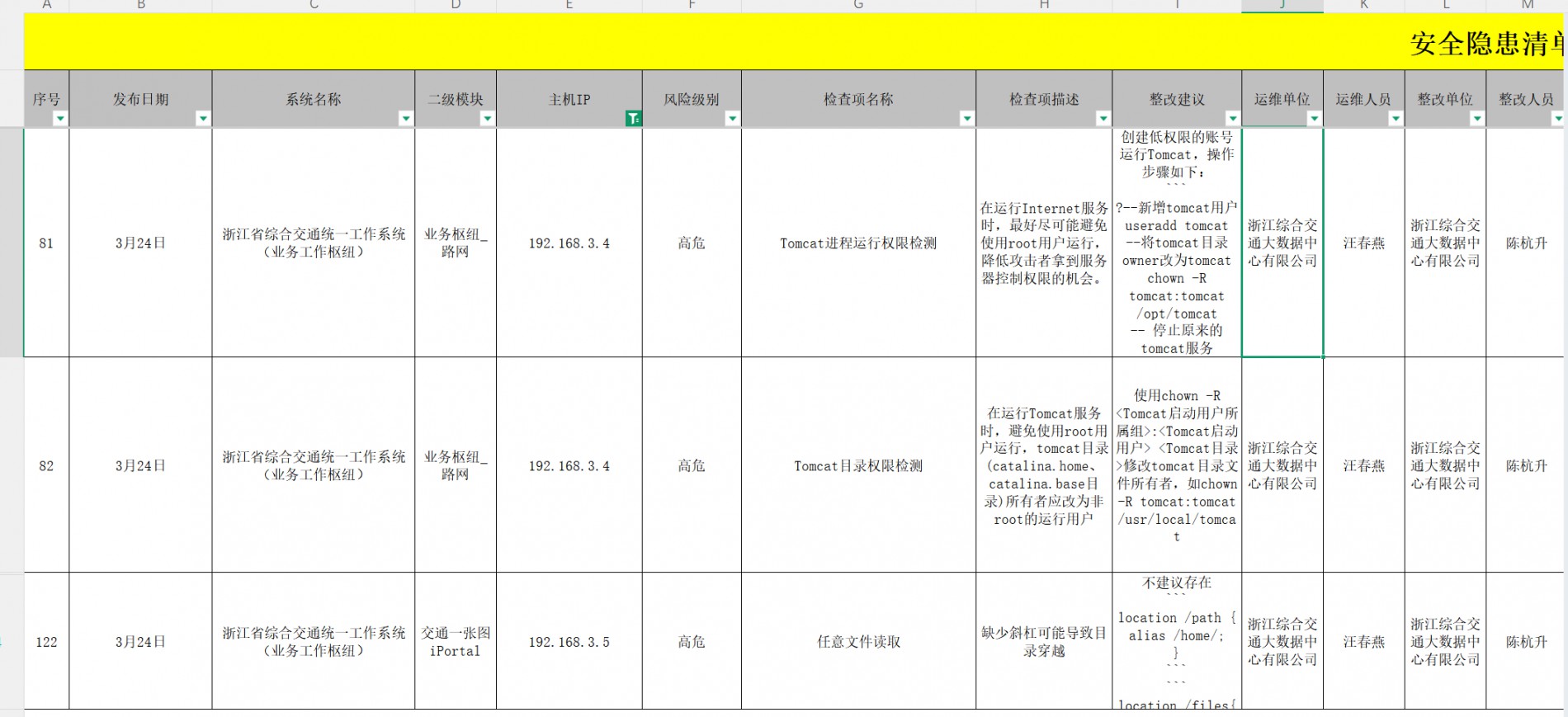
Task: Select the 任意文件读取 check item cell
Action: coord(858,642)
